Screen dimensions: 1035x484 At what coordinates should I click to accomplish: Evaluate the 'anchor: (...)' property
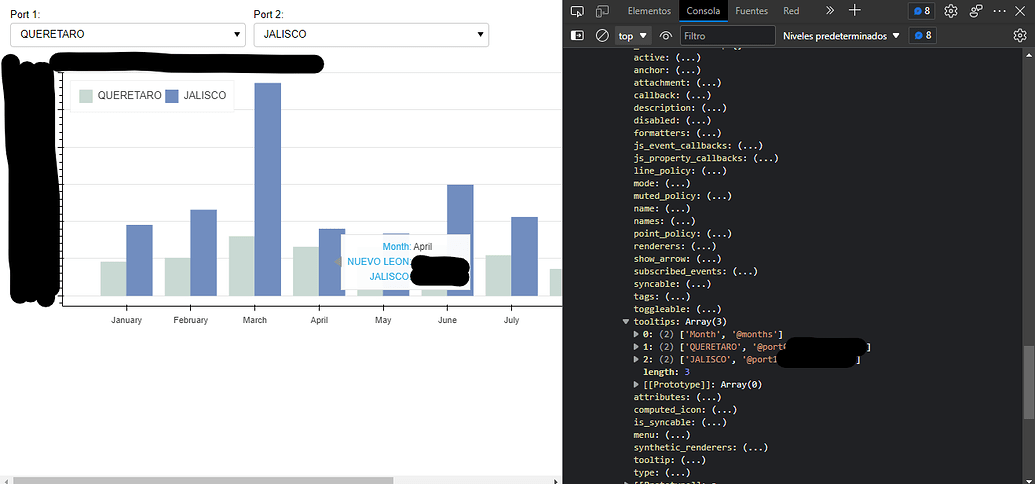pyautogui.click(x=667, y=70)
